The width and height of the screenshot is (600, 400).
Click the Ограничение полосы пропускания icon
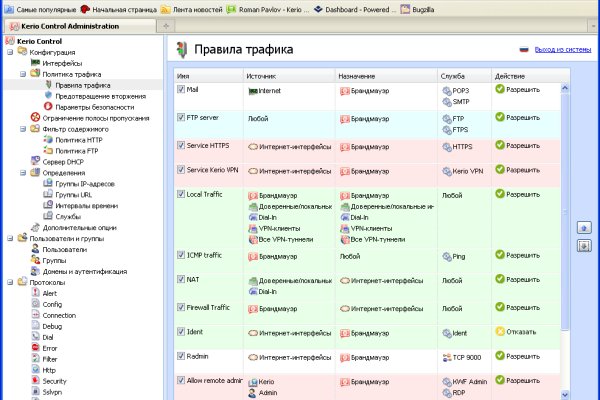35,118
